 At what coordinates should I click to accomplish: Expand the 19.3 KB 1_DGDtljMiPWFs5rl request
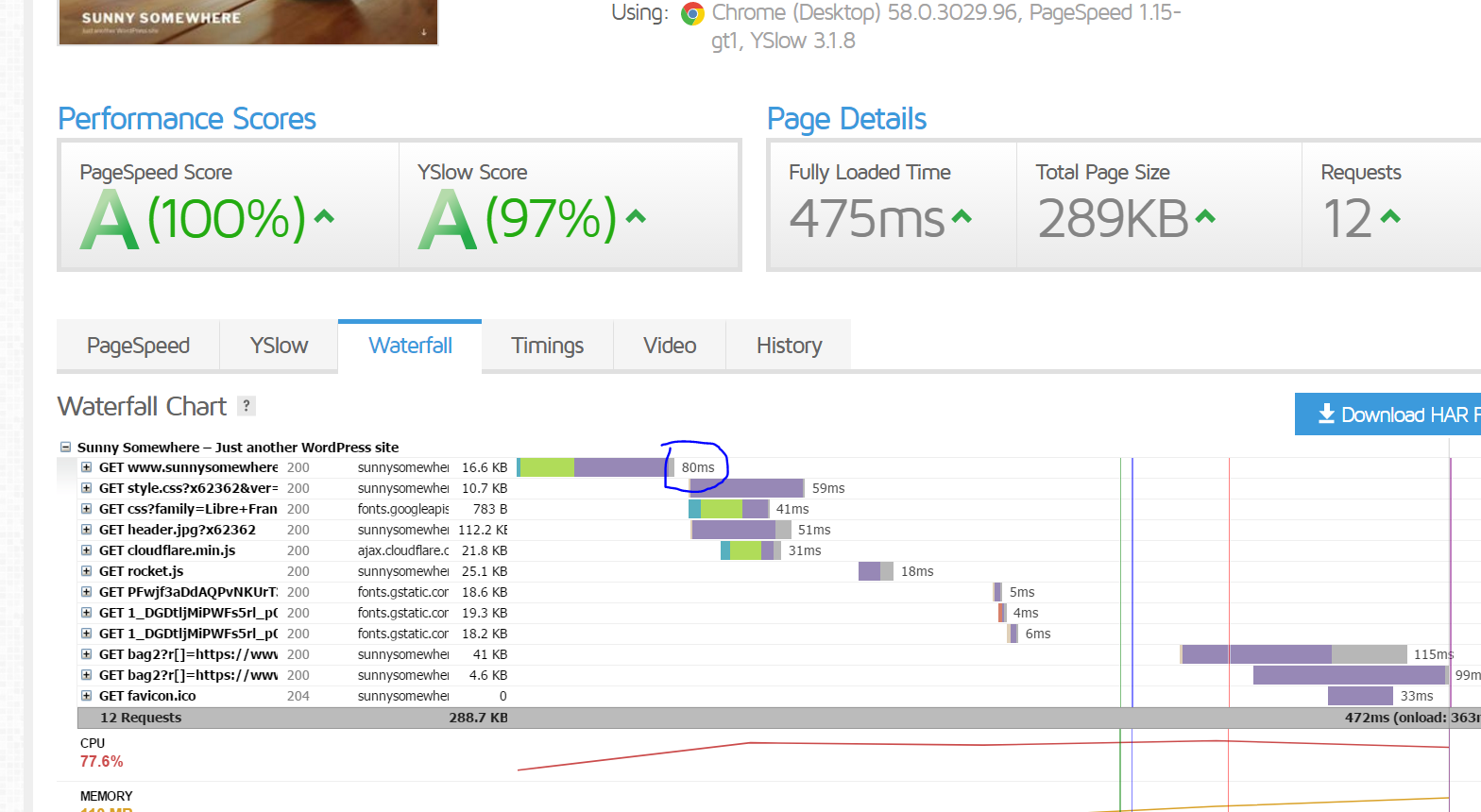coord(86,613)
